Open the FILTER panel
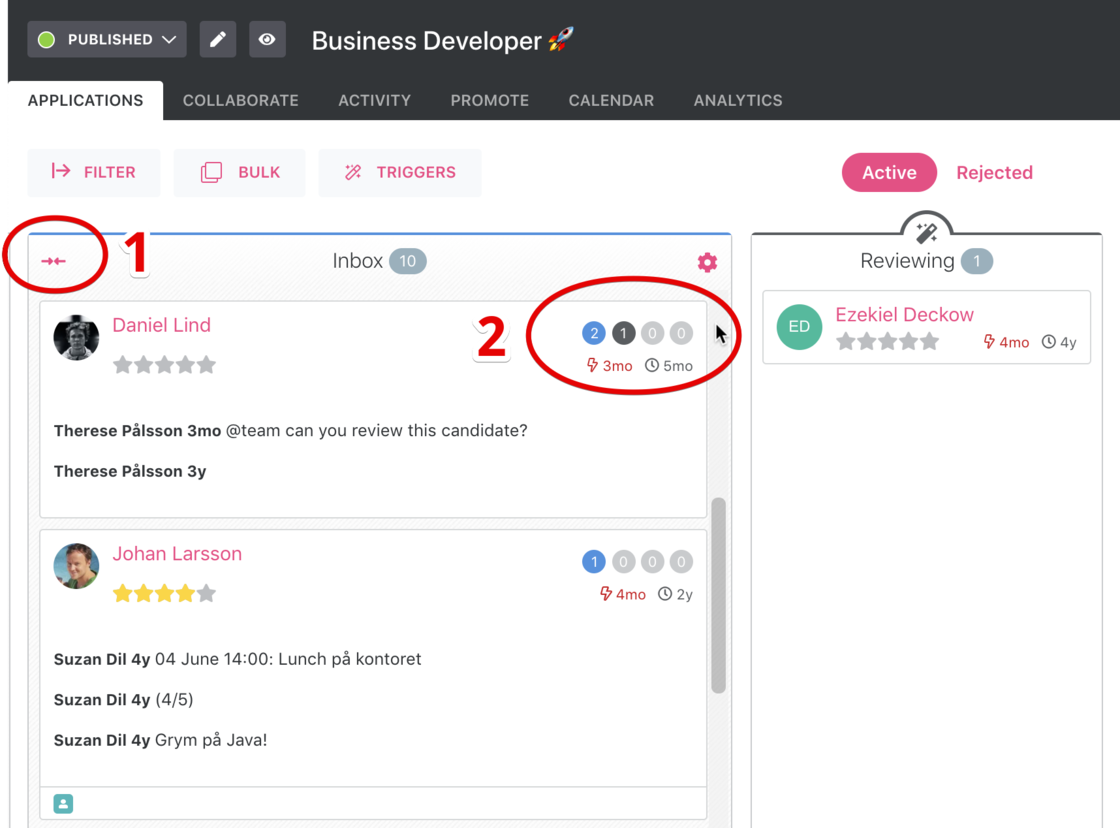Screen dimensions: 1120x828 coord(94,172)
